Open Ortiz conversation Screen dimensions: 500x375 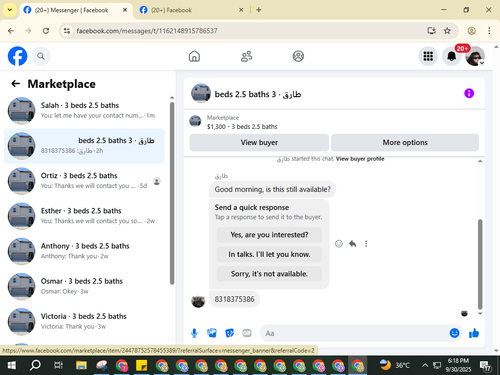tap(84, 181)
